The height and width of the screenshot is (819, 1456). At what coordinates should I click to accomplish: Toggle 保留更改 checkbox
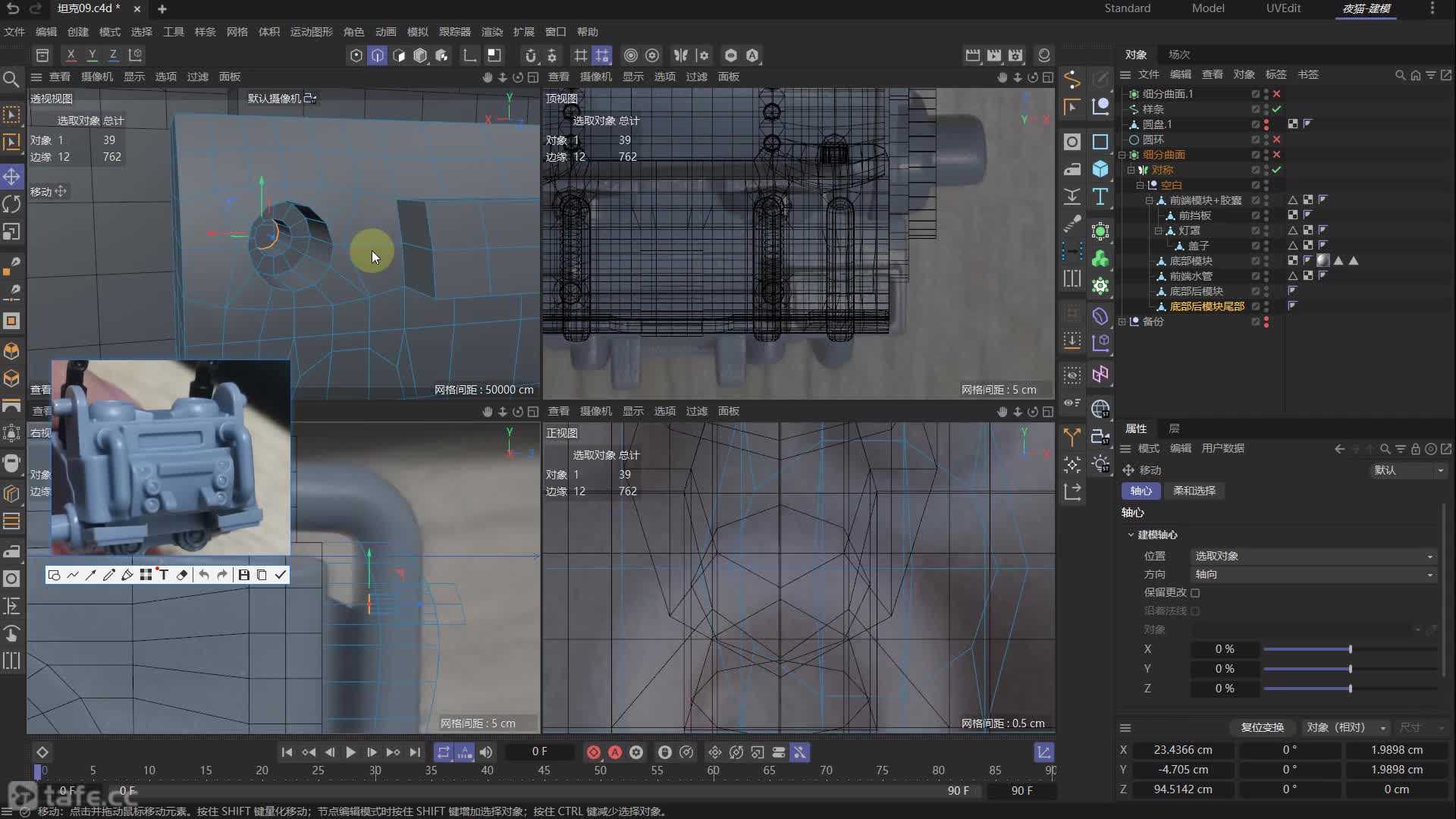tap(1195, 593)
